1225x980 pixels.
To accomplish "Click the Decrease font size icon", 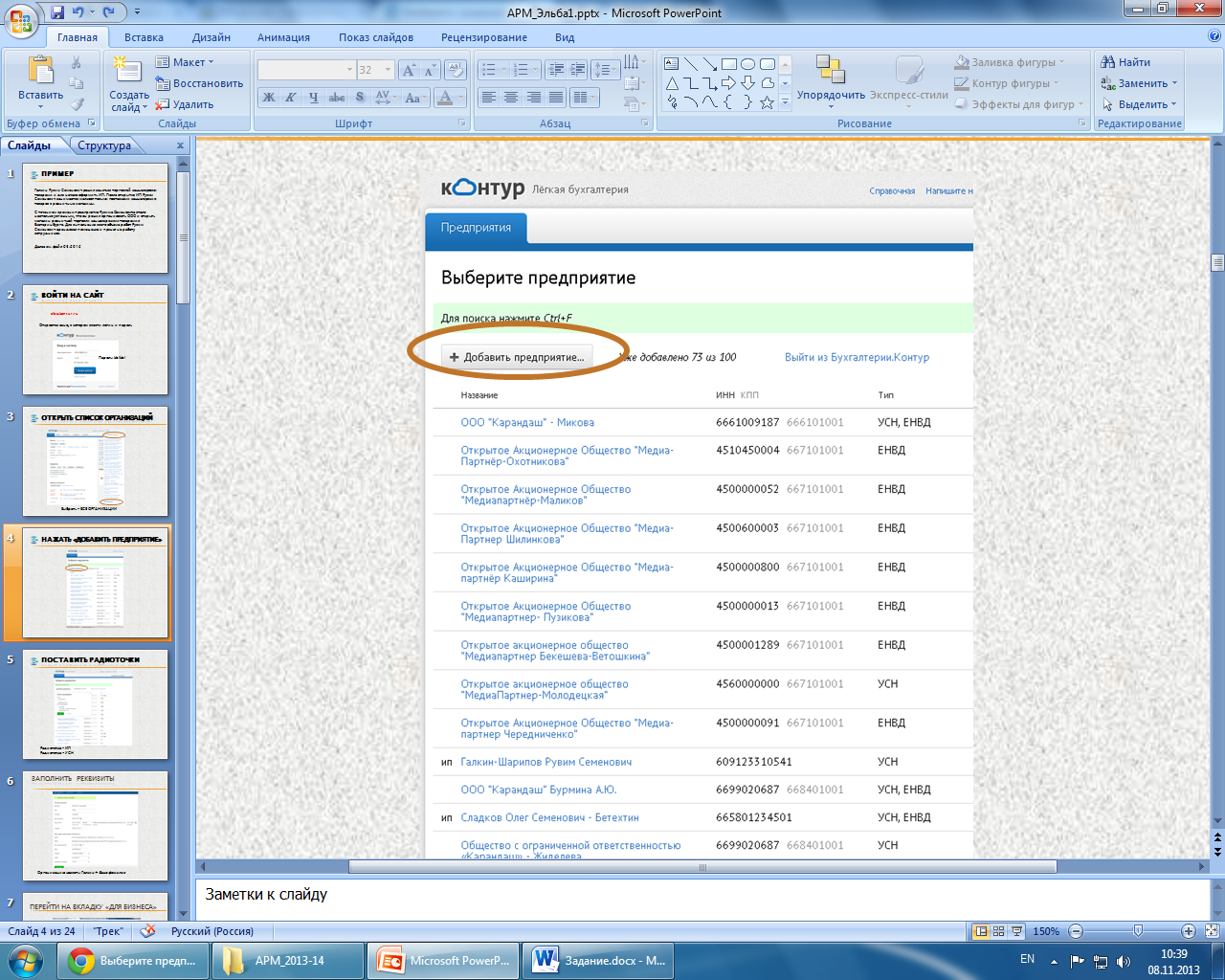I will click(x=430, y=70).
